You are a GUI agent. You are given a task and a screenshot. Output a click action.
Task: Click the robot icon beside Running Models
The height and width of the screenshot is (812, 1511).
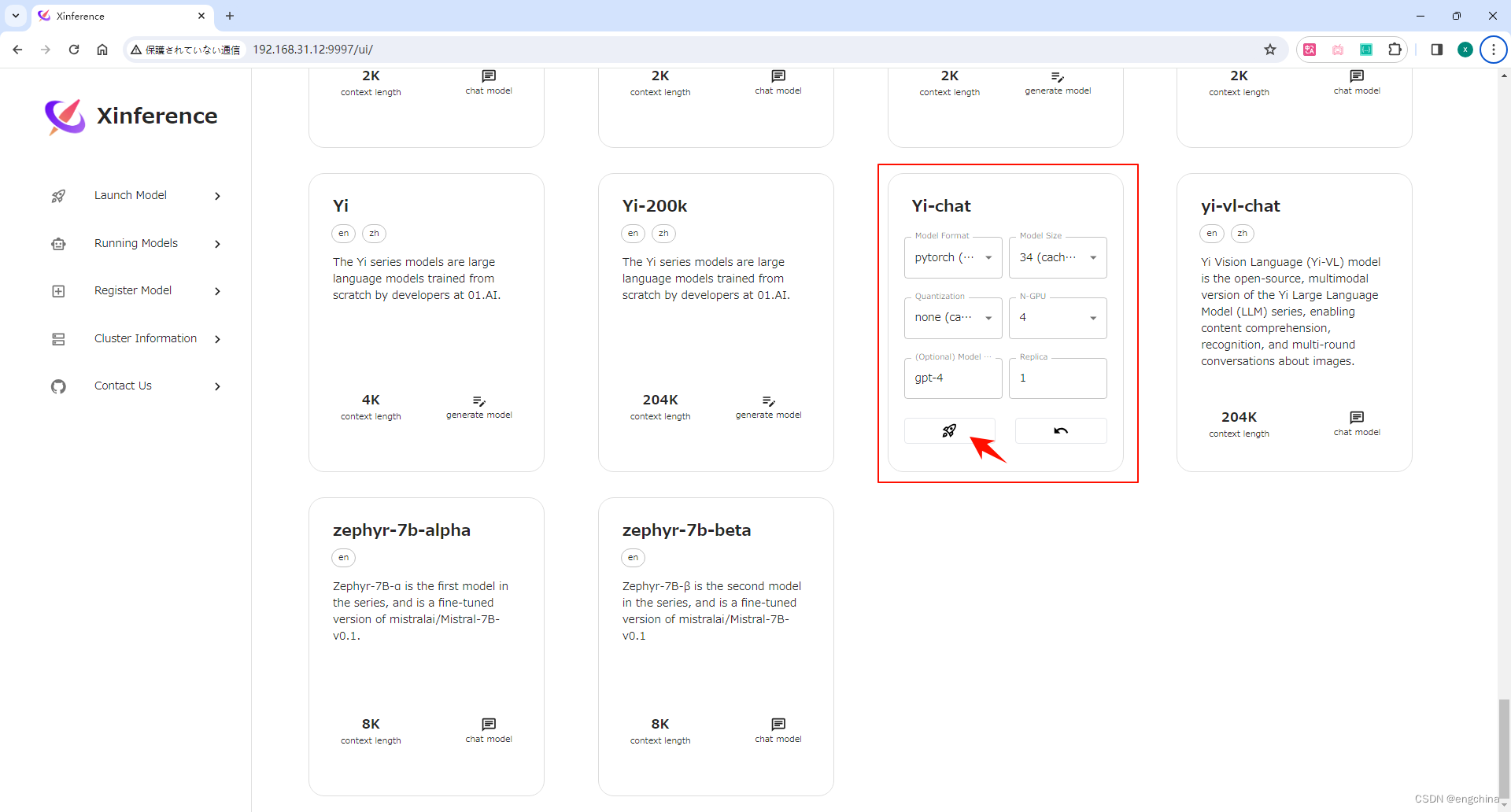[58, 244]
